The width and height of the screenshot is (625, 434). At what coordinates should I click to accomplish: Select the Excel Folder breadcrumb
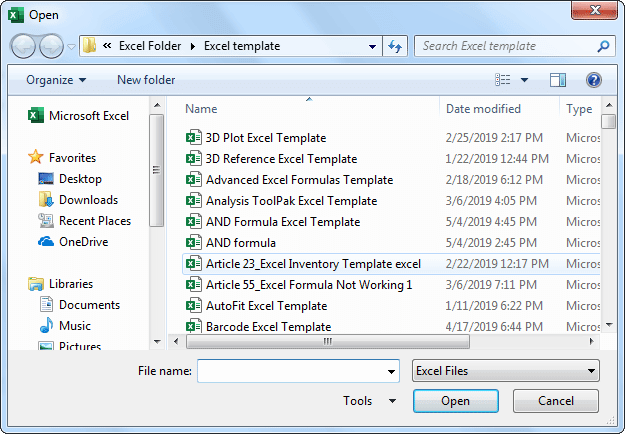click(x=150, y=46)
